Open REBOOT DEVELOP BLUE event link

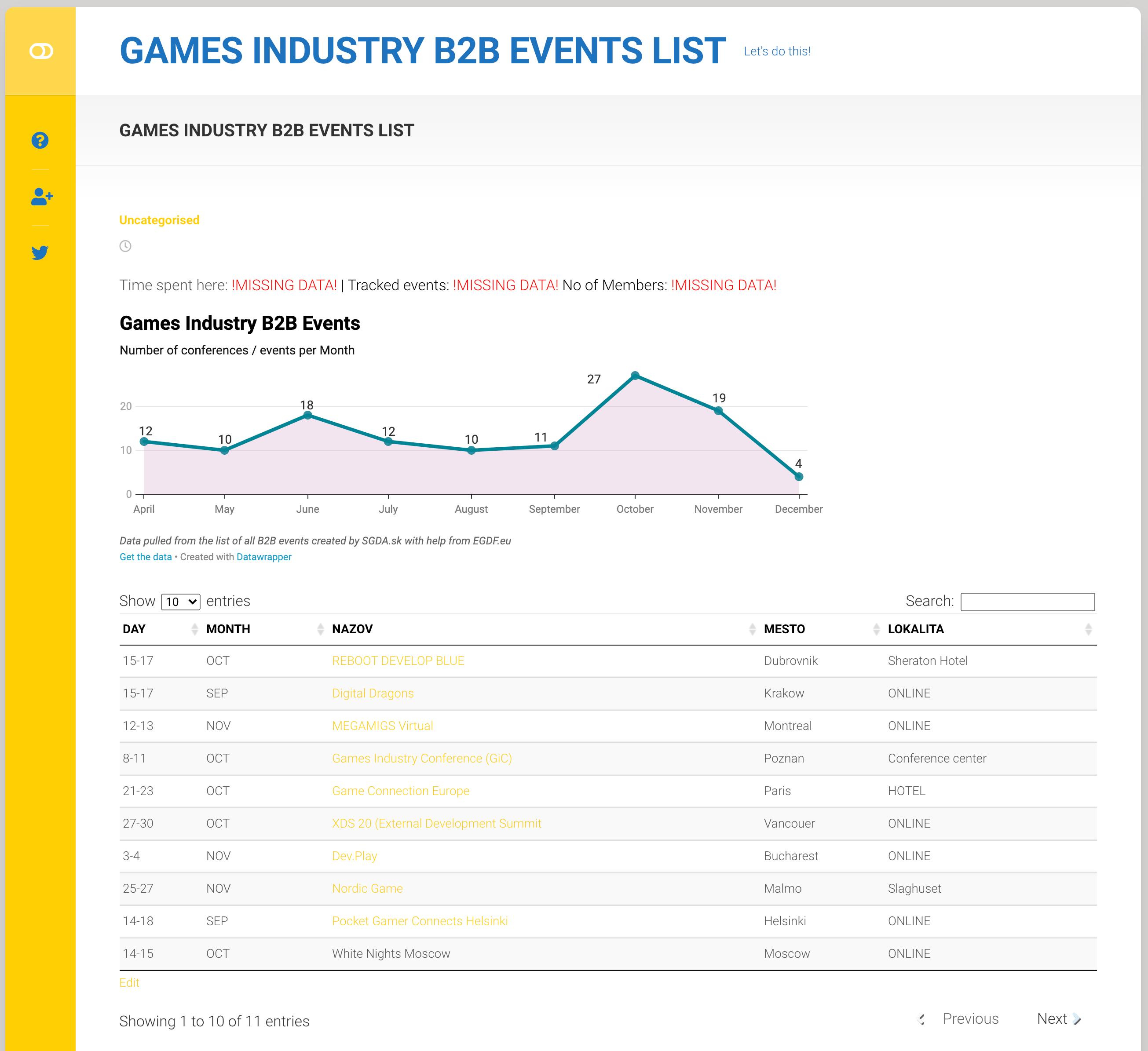tap(398, 661)
